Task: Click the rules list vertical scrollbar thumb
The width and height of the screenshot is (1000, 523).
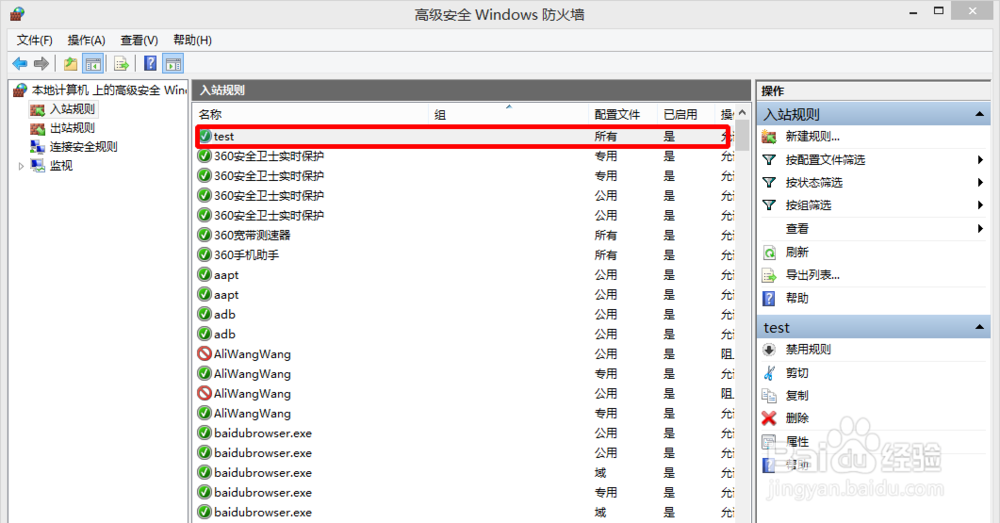Action: pos(742,135)
